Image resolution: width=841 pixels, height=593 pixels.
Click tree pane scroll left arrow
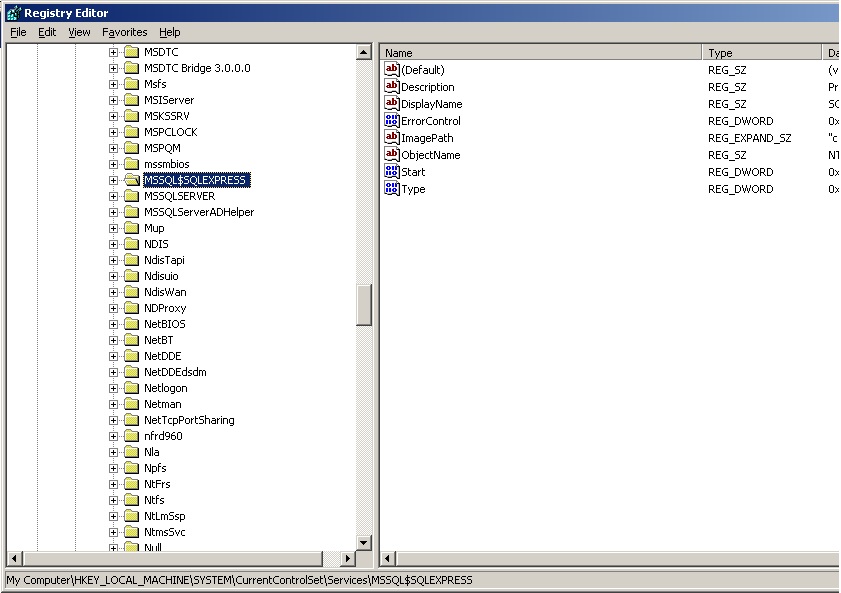coord(14,559)
